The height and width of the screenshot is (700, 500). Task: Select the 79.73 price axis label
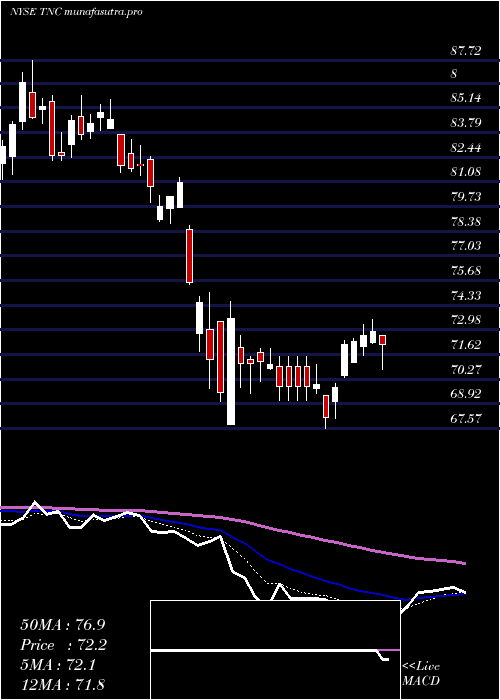466,196
